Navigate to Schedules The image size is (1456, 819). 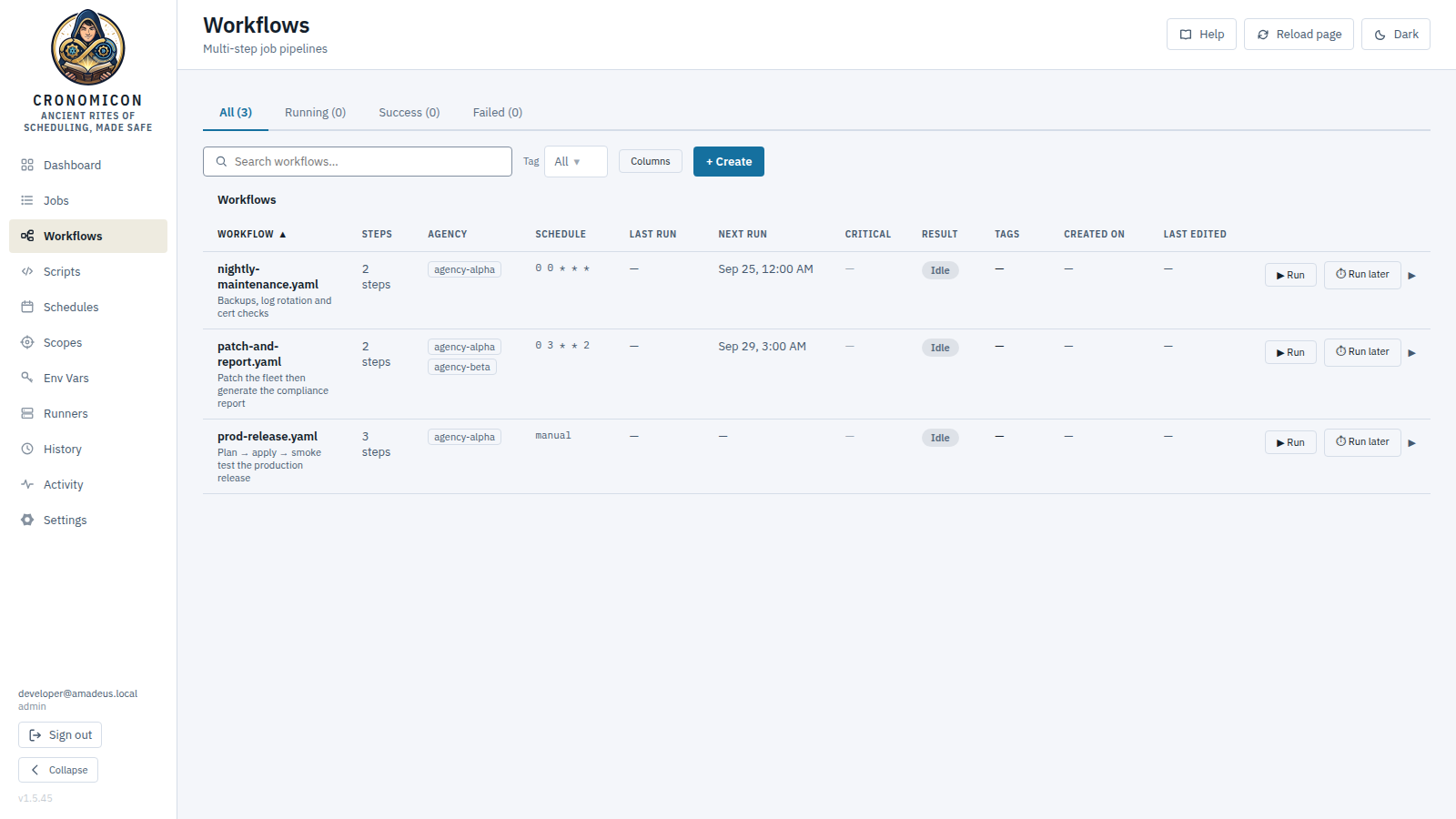(88, 307)
